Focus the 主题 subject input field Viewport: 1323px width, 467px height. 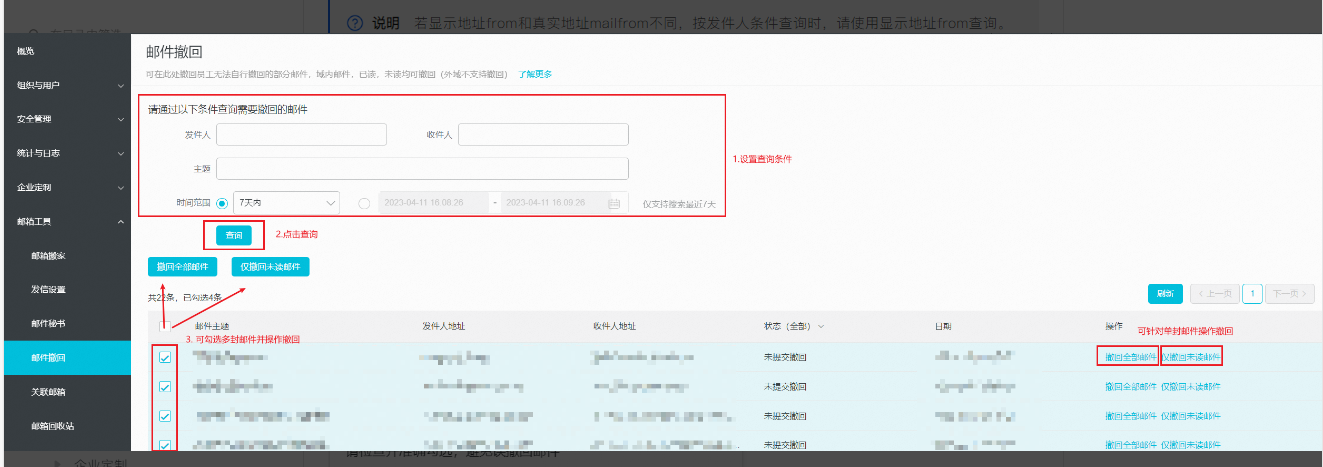422,168
